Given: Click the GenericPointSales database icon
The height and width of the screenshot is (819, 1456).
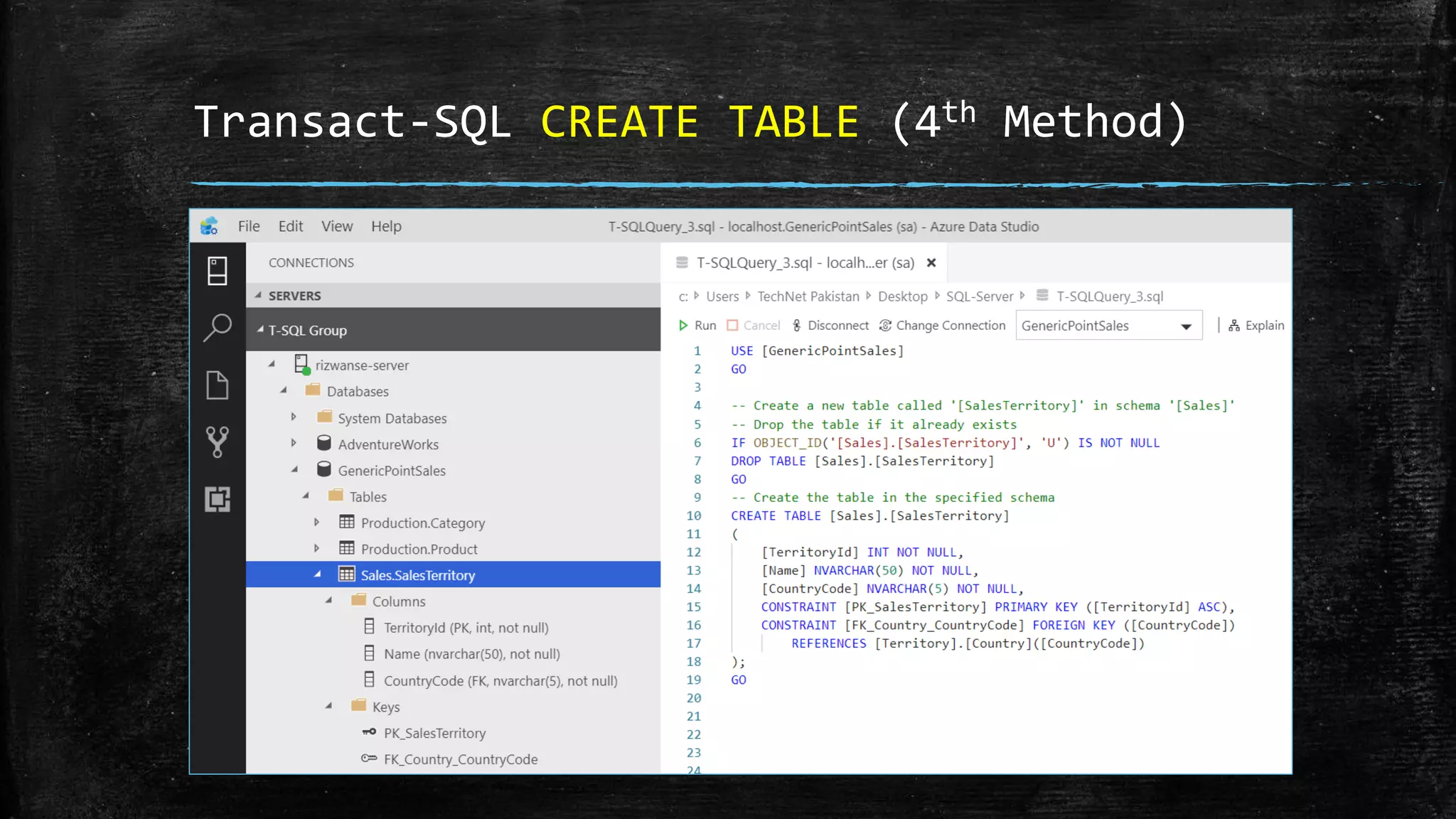Looking at the screenshot, I should tap(324, 469).
